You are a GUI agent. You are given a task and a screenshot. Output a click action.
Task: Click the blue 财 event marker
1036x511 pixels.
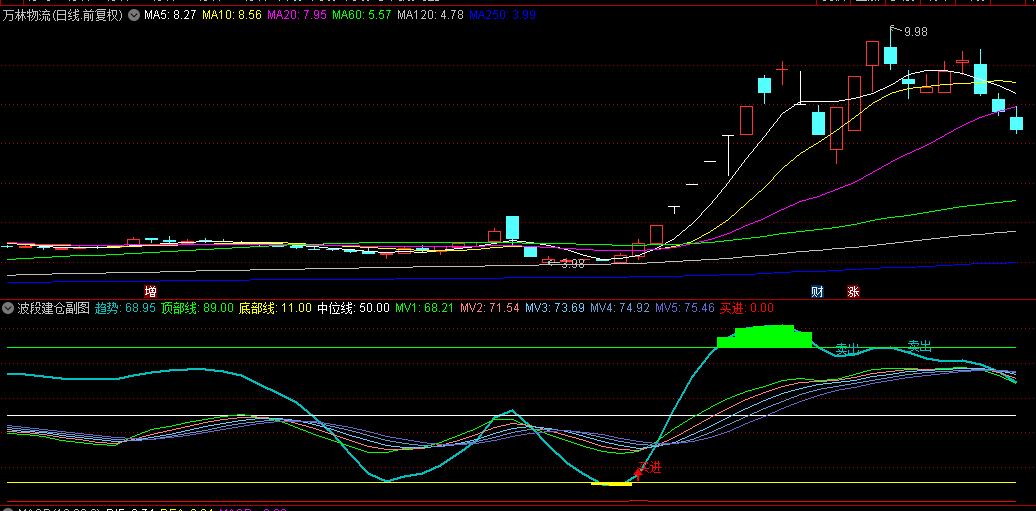[817, 292]
